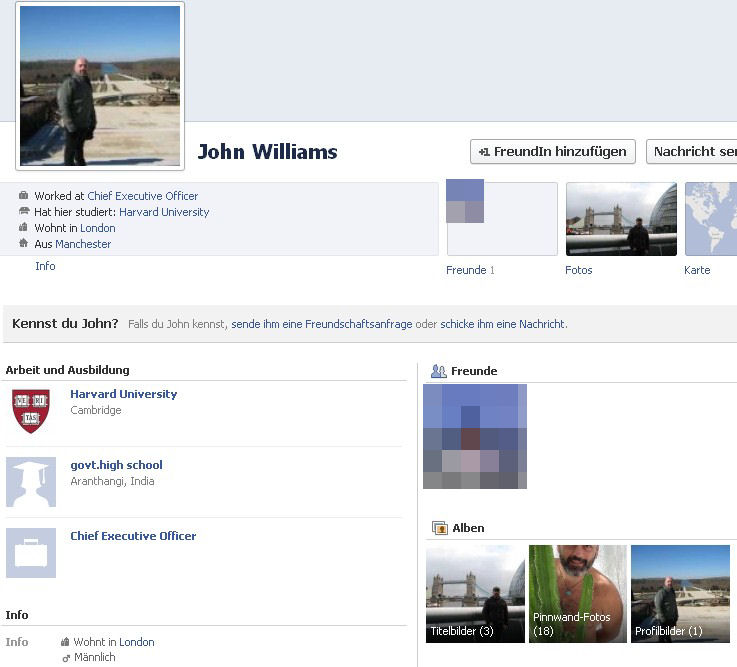This screenshot has width=737, height=667.
Task: Click the building icon beside Wohnt in London at top
Action: pos(24,227)
